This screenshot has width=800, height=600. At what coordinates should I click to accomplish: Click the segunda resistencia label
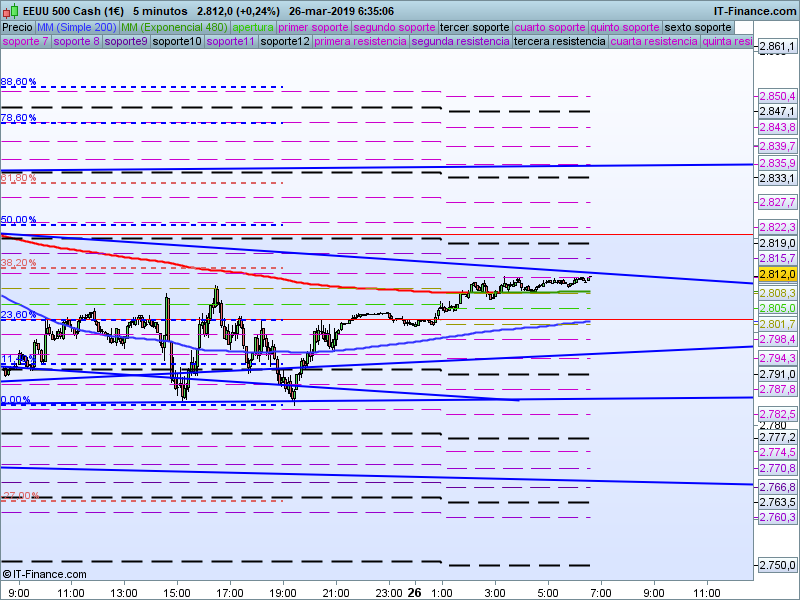[x=460, y=41]
